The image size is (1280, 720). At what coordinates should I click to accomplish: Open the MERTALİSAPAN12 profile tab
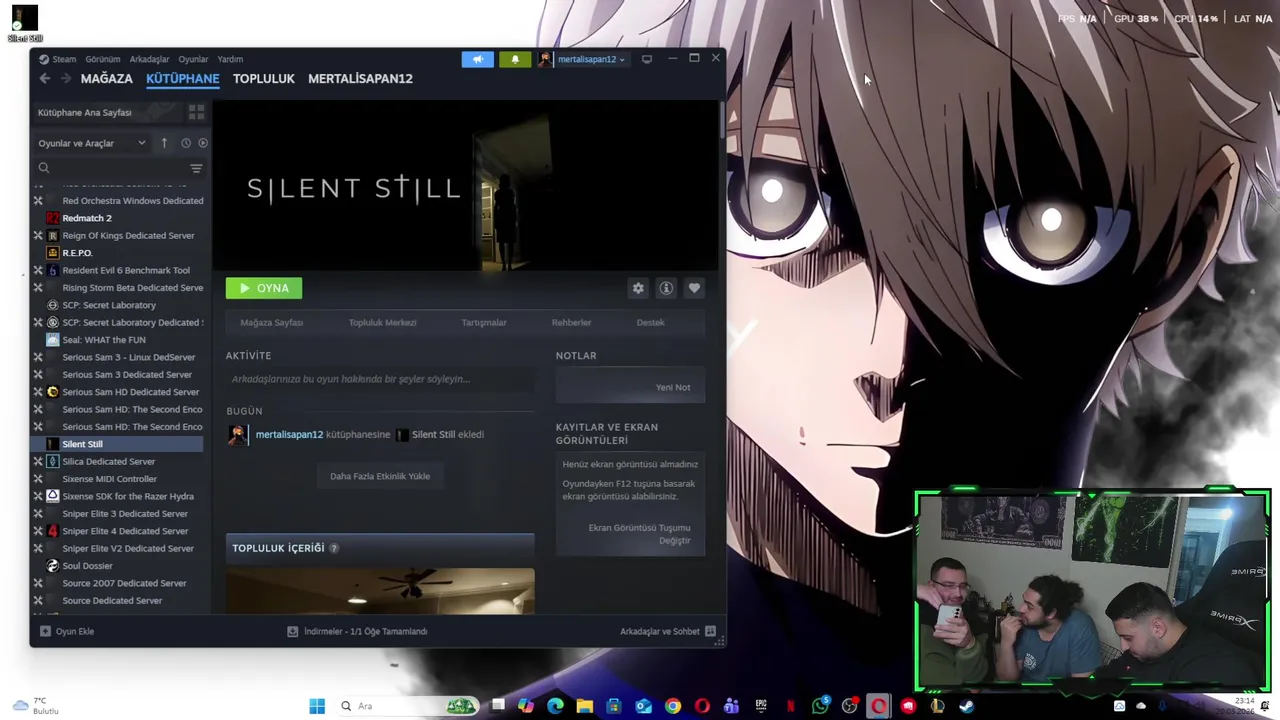click(360, 78)
